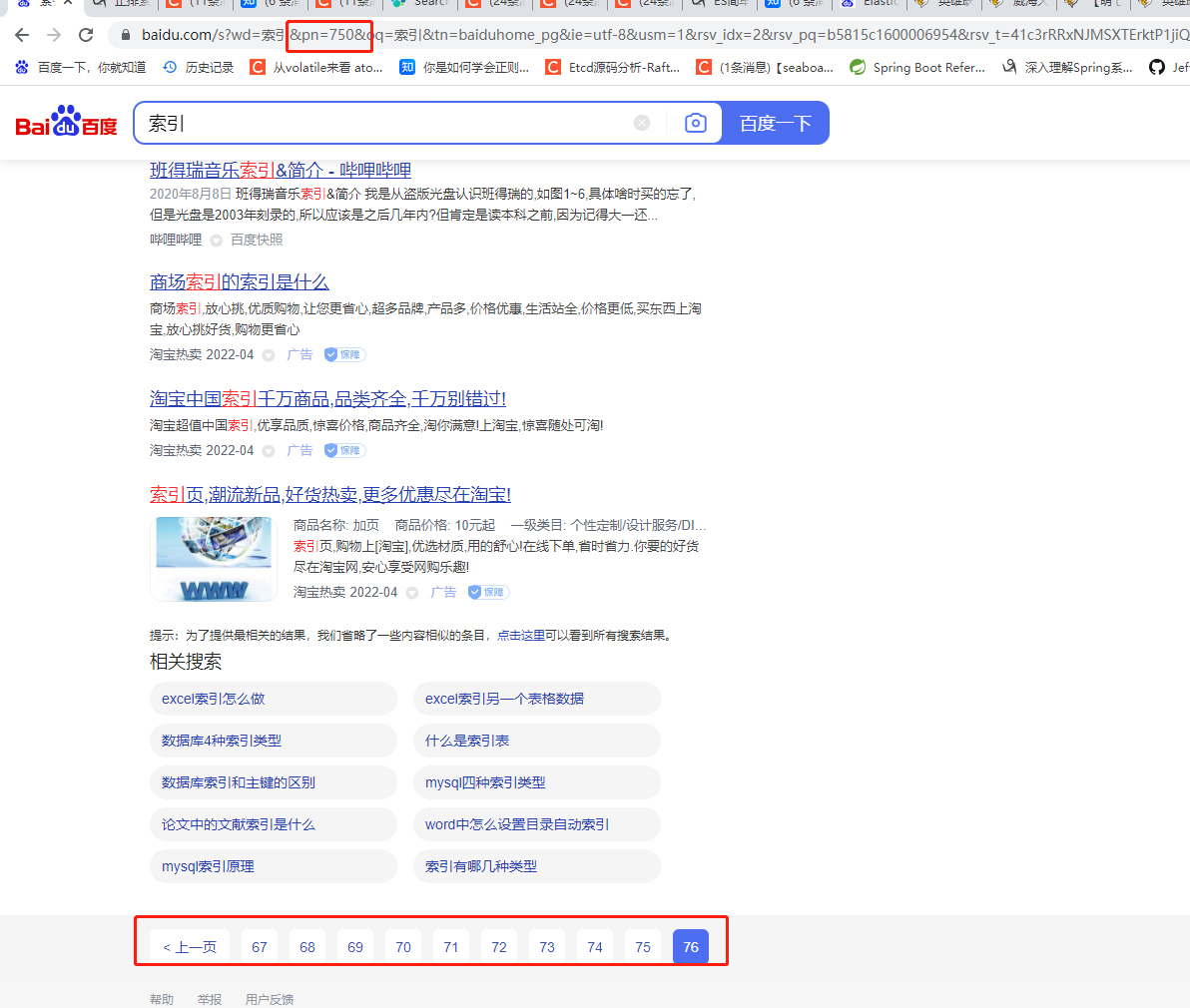Open the 百度一下，你就知道 bookmark
This screenshot has height=1008, width=1190.
pyautogui.click(x=81, y=68)
